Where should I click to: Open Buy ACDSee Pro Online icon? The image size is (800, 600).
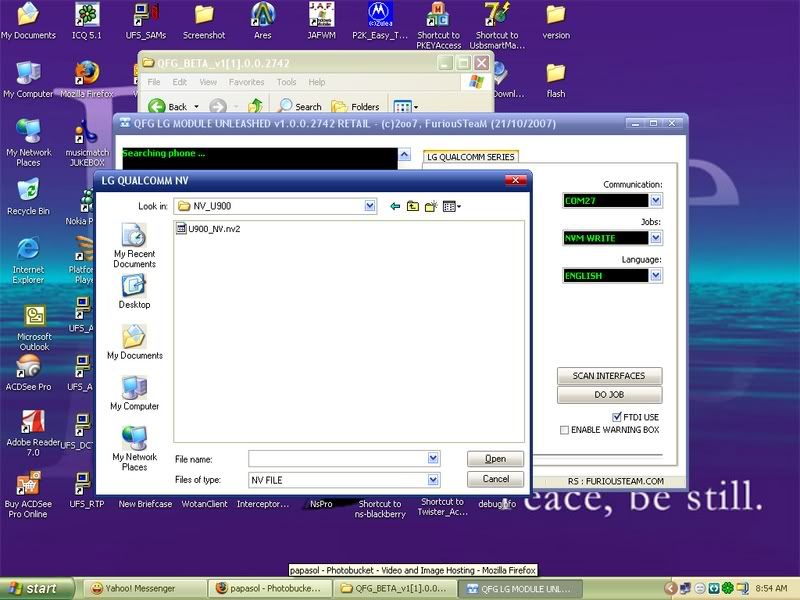[x=28, y=495]
